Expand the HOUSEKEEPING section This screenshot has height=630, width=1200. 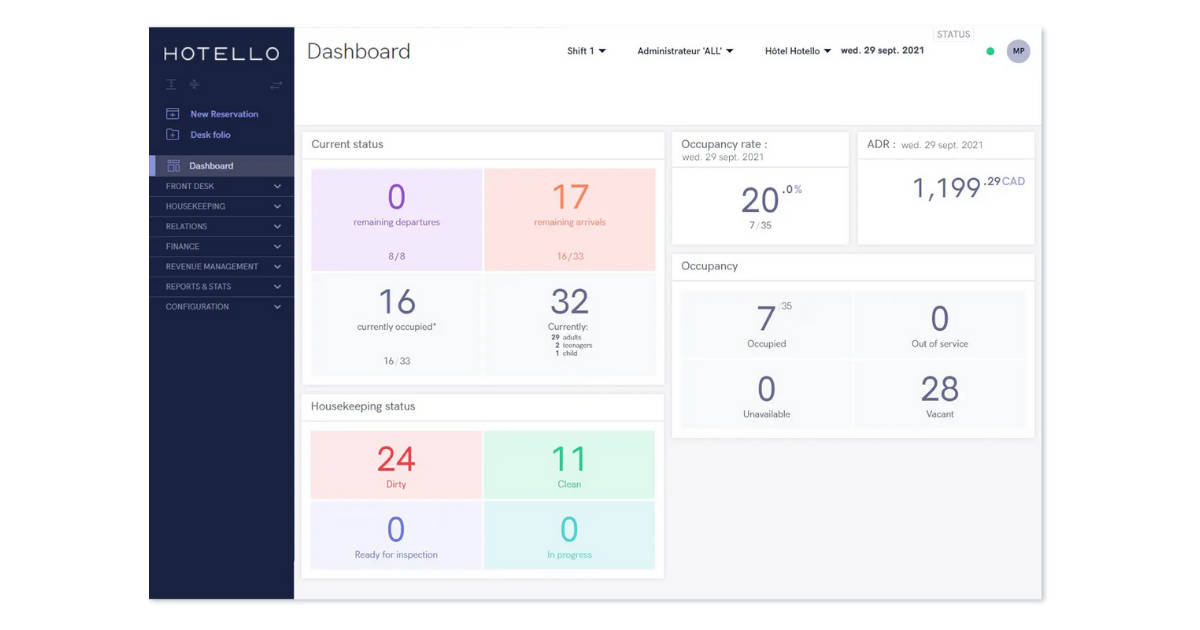tap(220, 206)
